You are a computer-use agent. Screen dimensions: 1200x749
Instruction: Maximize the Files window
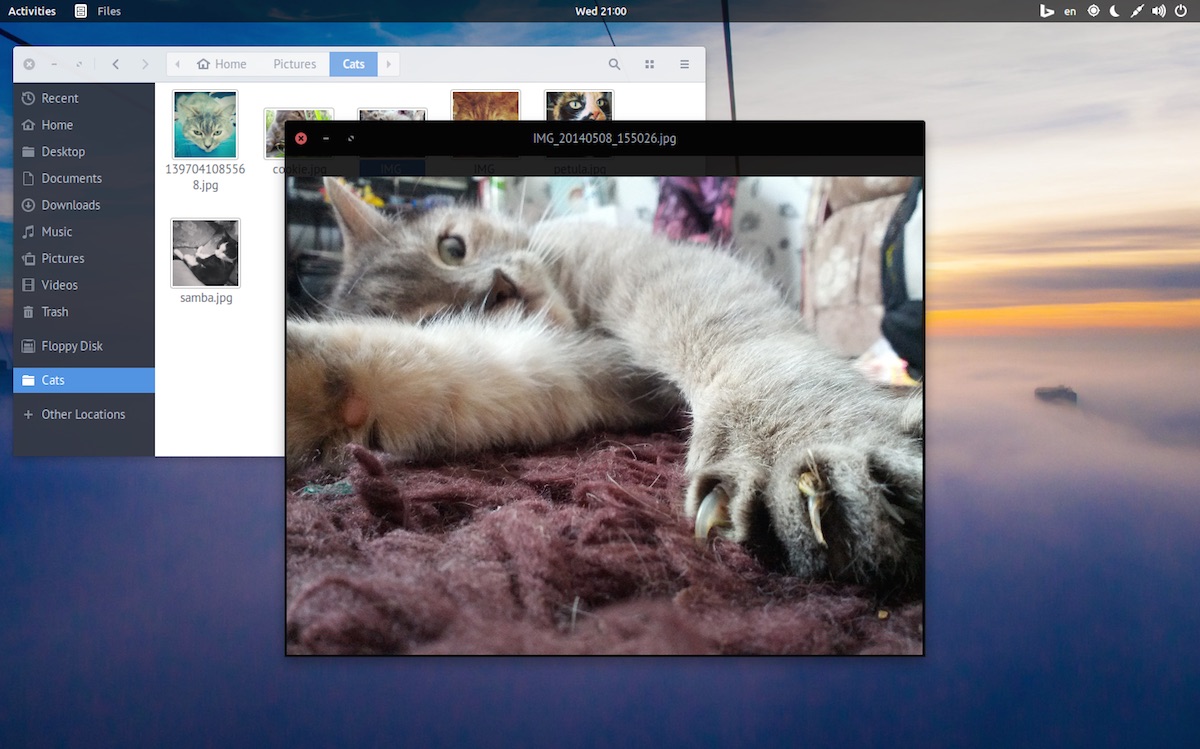tap(79, 64)
